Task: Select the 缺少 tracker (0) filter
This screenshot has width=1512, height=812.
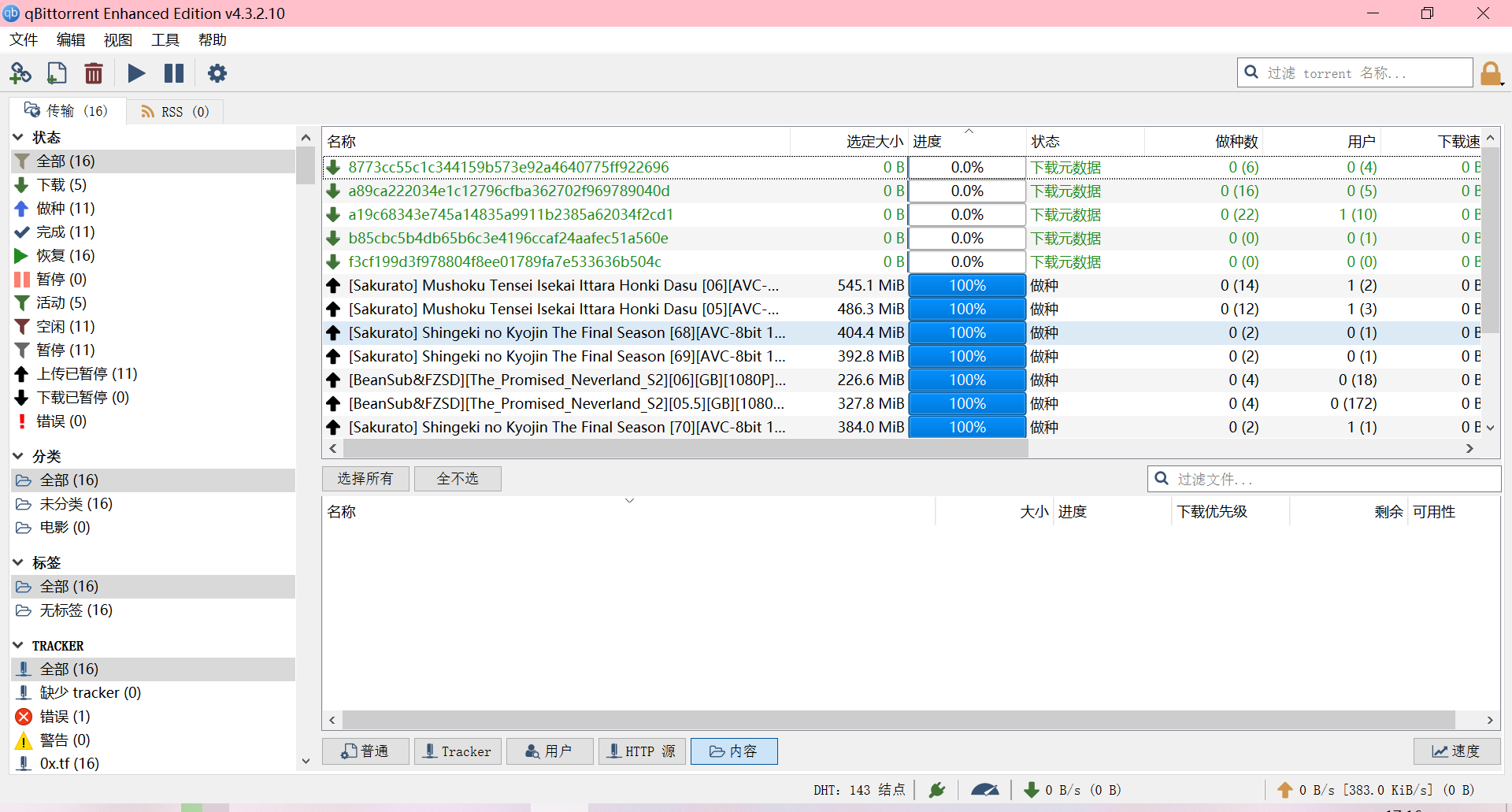Action: pos(154,693)
